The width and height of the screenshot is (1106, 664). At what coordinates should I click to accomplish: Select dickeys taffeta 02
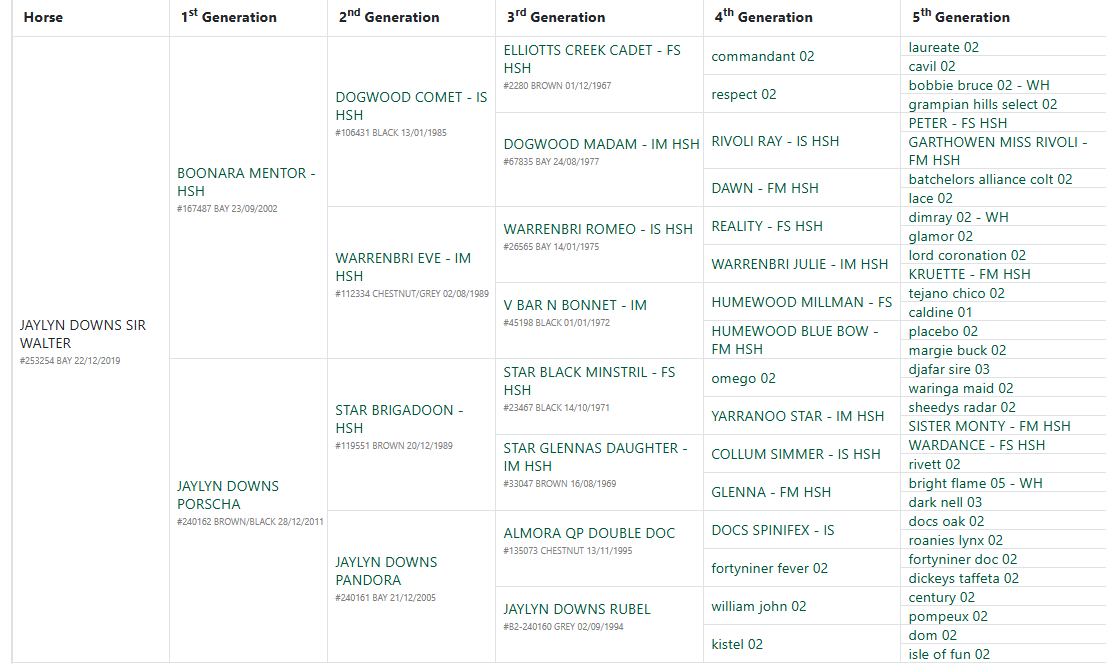[963, 579]
